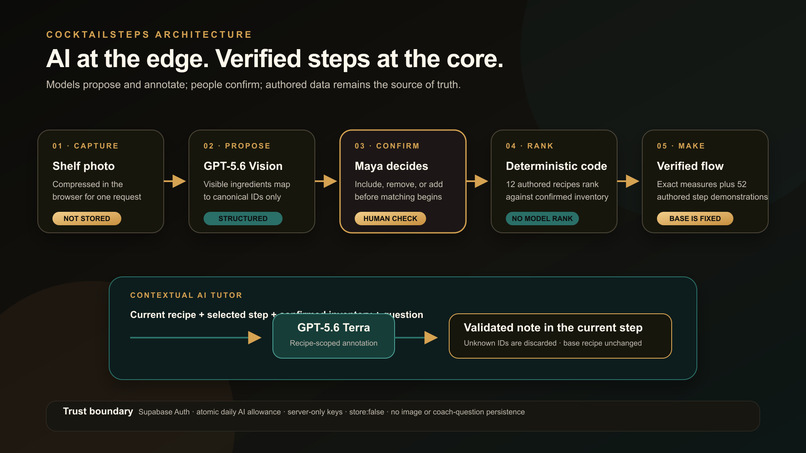806x453 pixels.
Task: Click the HUMAN CHECK badge
Action: click(390, 219)
